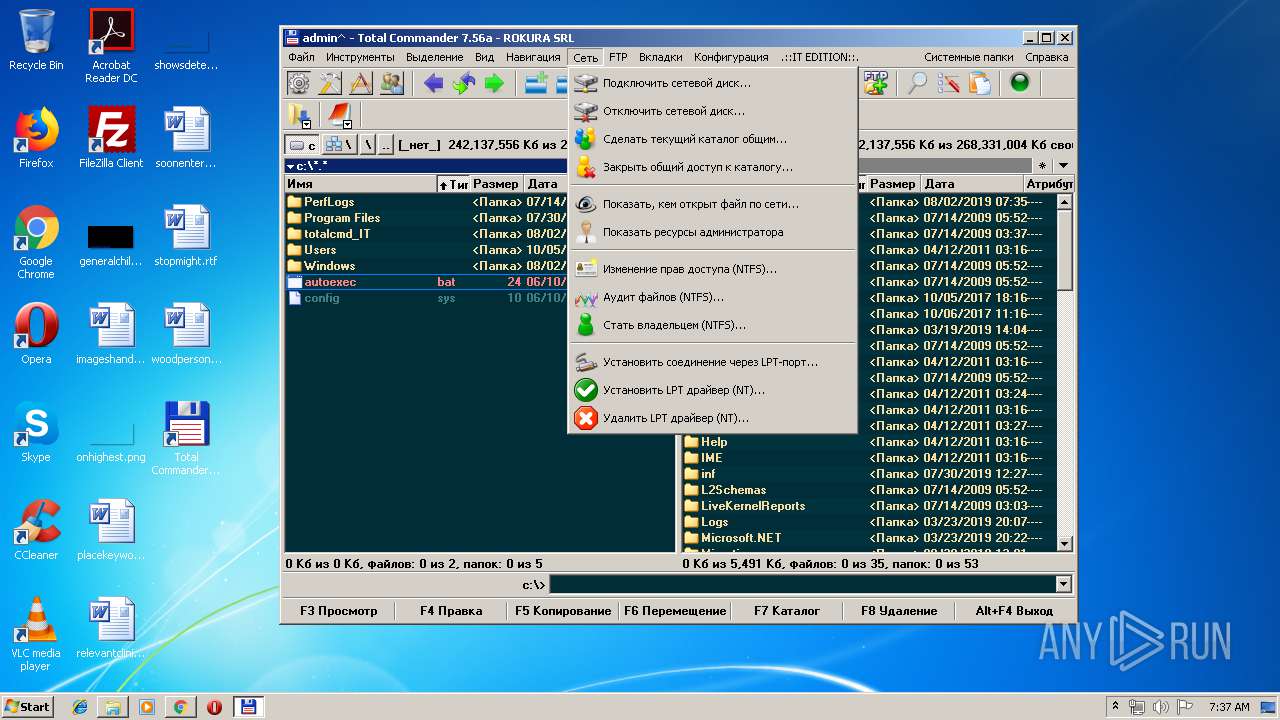Open search with the magnifier icon
The height and width of the screenshot is (720, 1280).
point(917,83)
